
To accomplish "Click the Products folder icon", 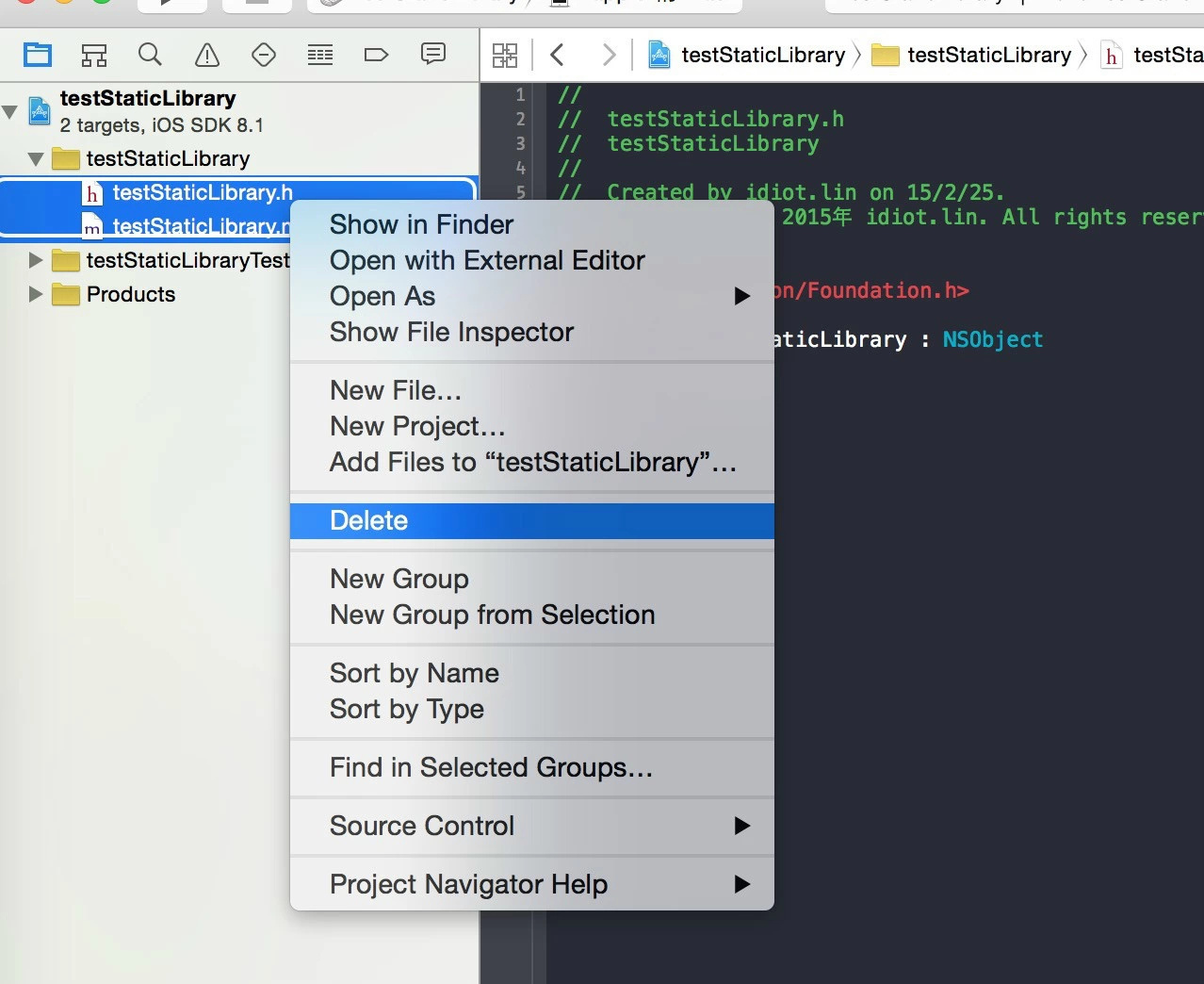I will (x=65, y=294).
